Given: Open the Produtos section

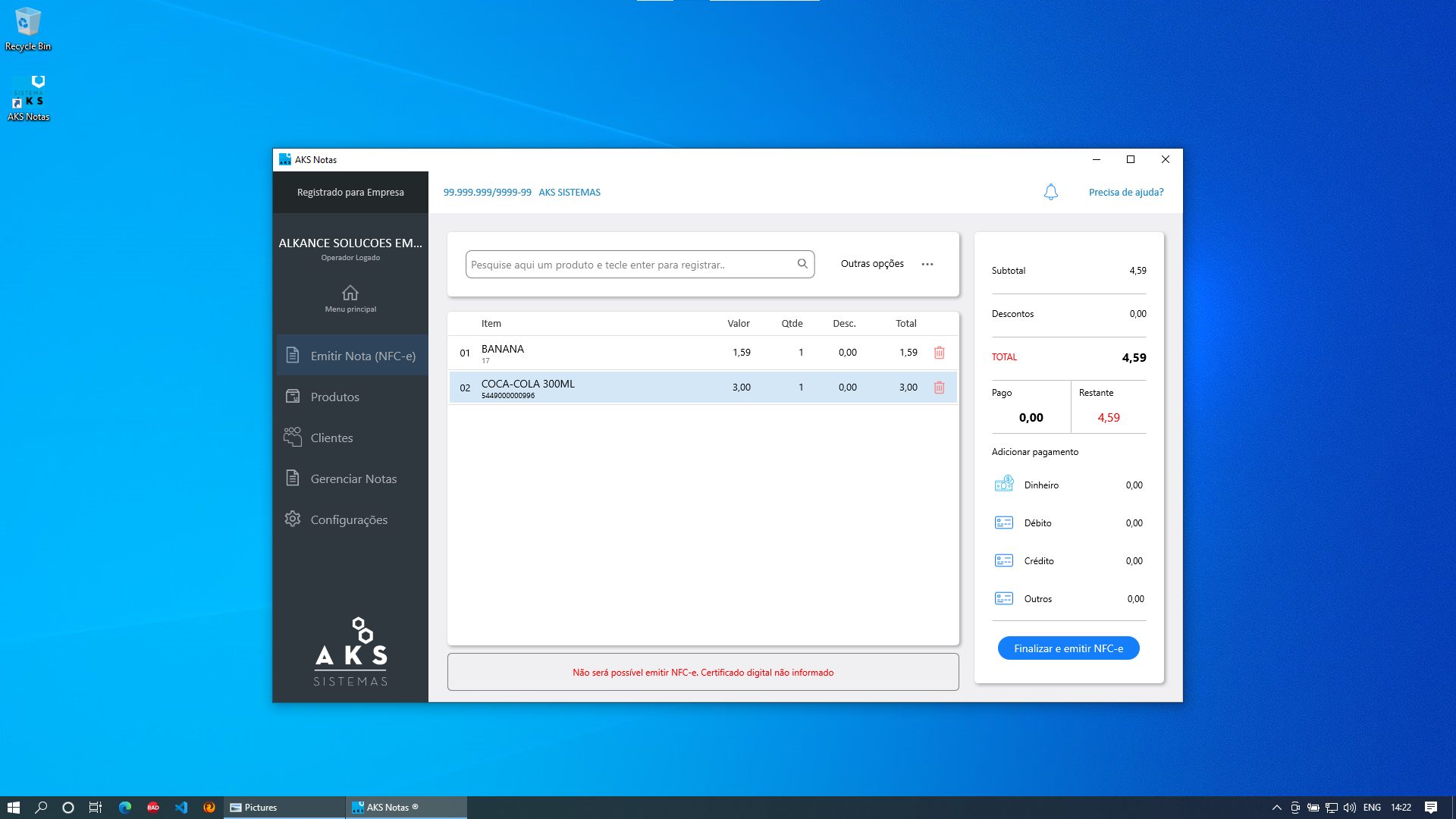Looking at the screenshot, I should click(x=352, y=397).
